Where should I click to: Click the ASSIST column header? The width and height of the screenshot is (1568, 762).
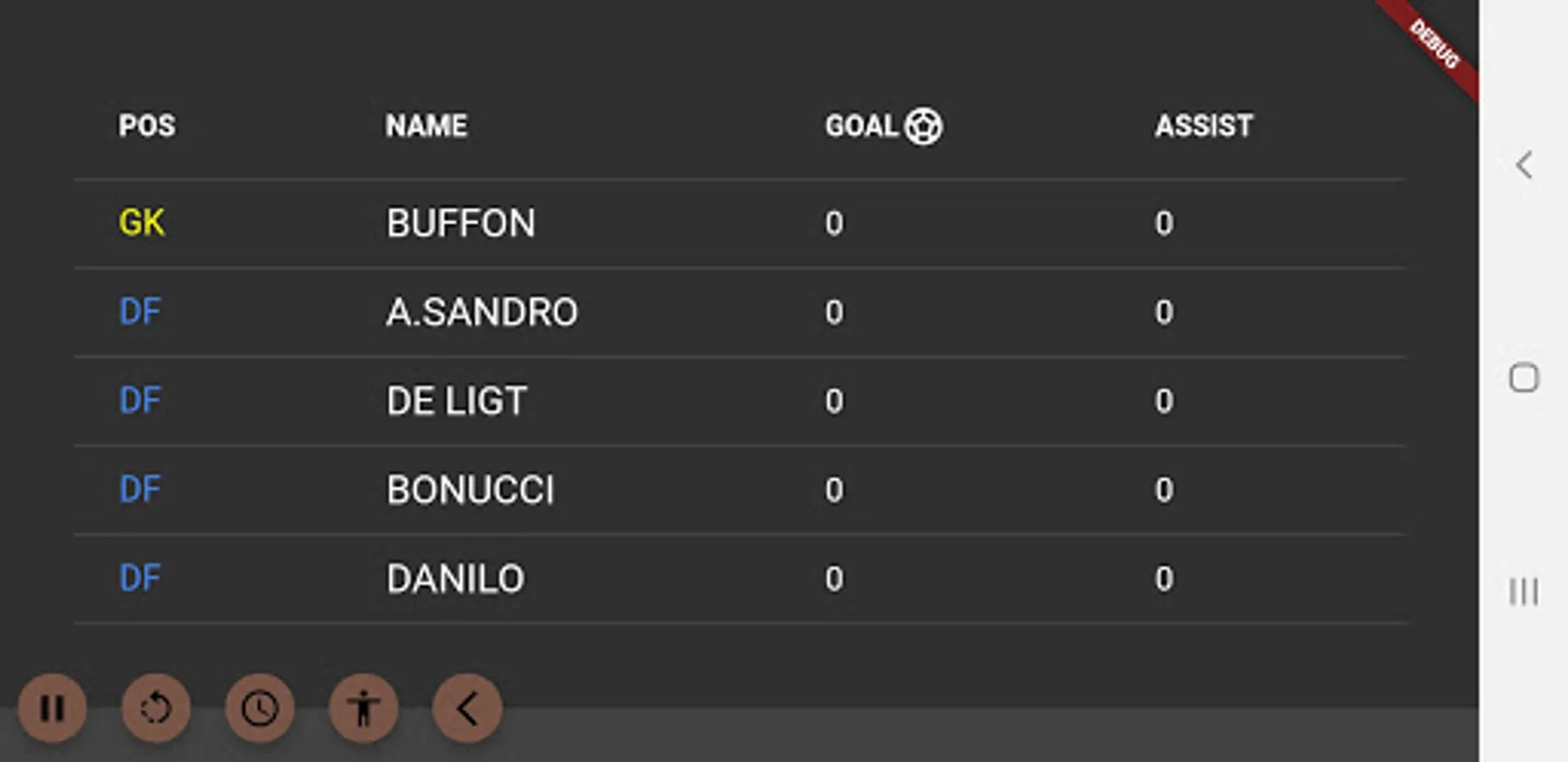[x=1204, y=126]
